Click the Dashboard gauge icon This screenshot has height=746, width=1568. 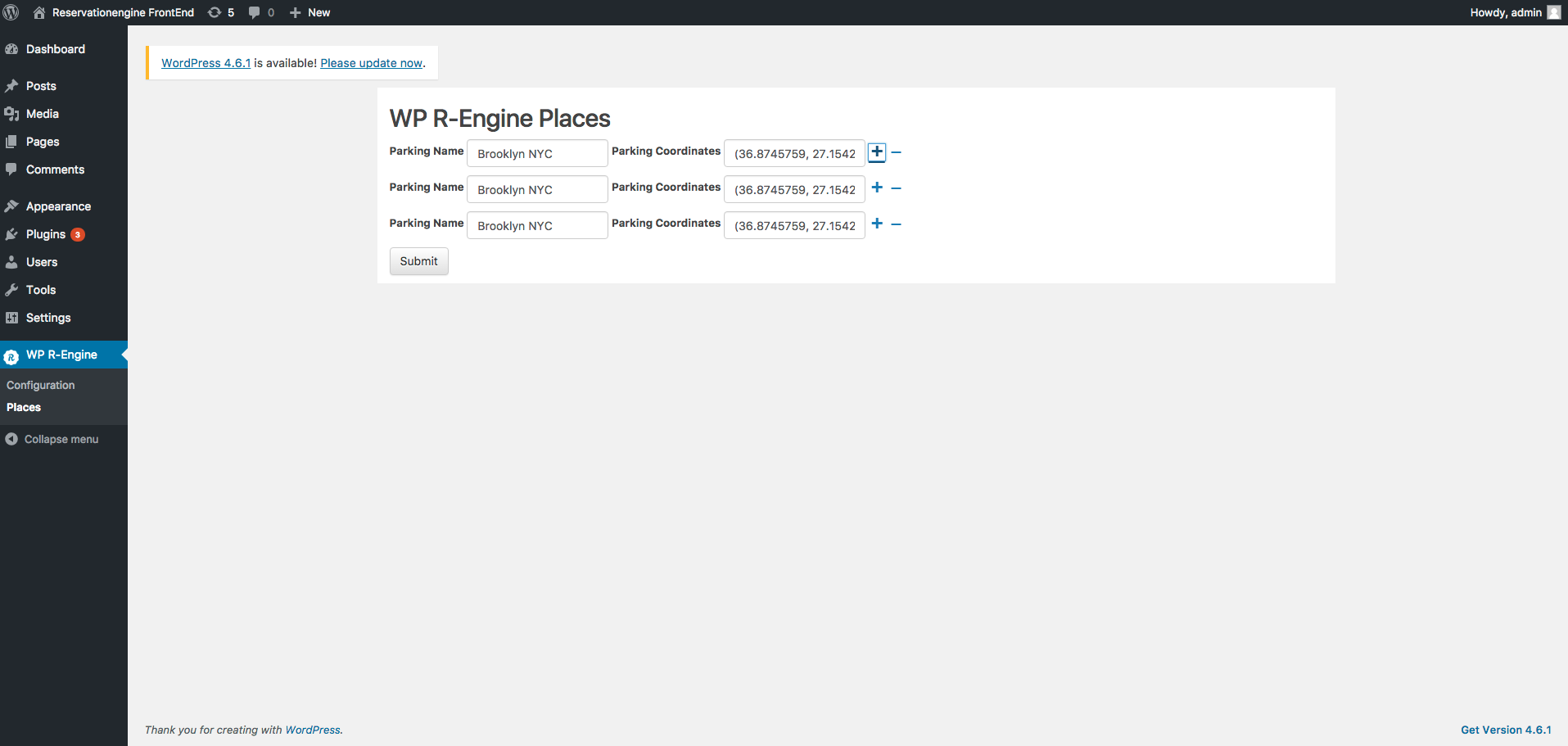coord(11,49)
